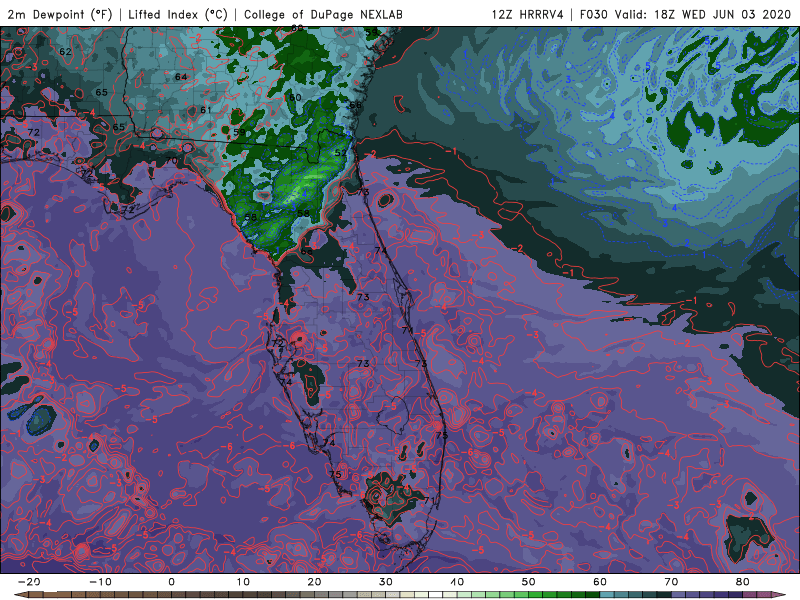Click the 70 dewpoint value on the map
The width and height of the screenshot is (800, 600).
click(171, 160)
